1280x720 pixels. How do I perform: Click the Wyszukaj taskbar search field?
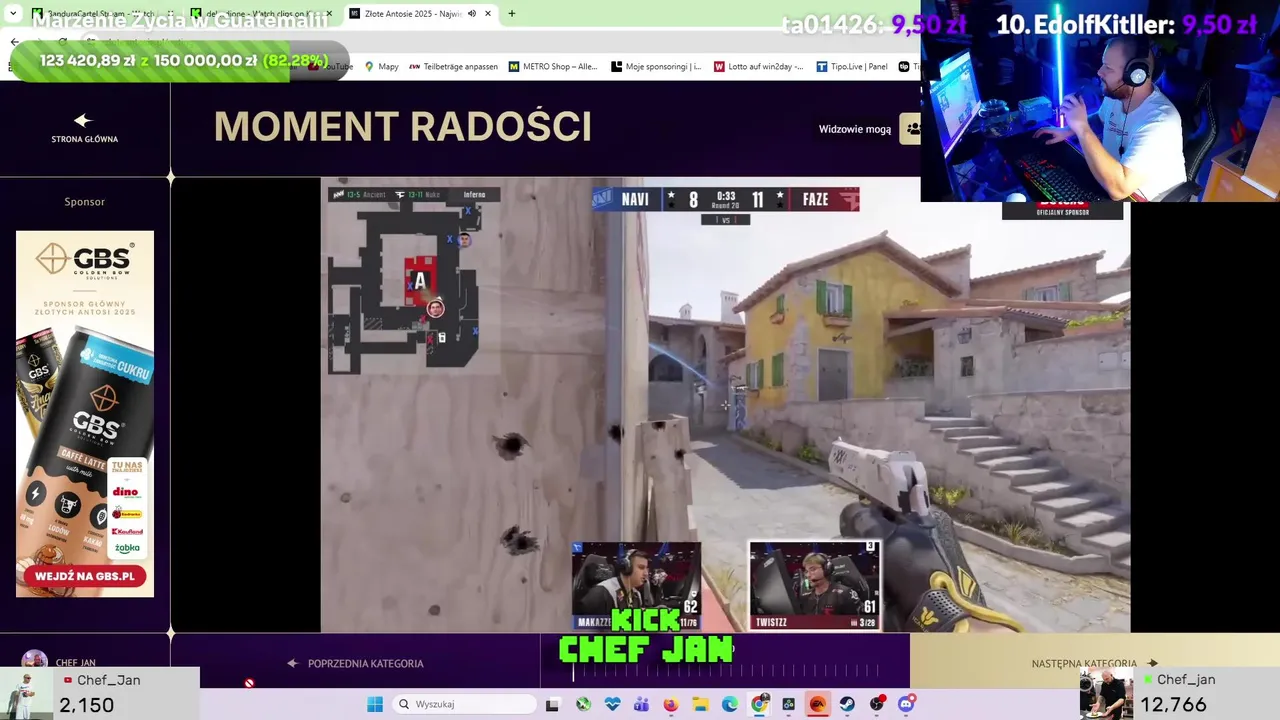464,704
